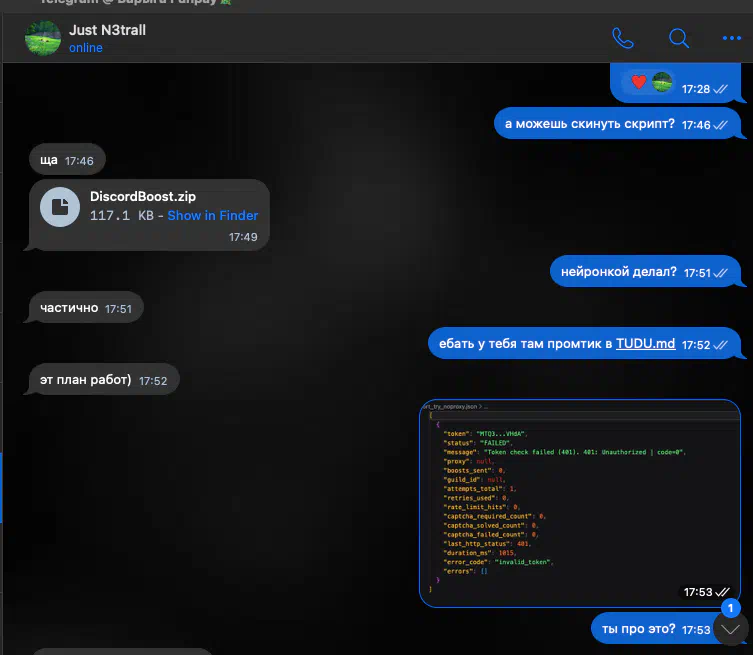Select the "а можешь скинуть скрипт?" message
The width and height of the screenshot is (753, 655).
tap(590, 125)
